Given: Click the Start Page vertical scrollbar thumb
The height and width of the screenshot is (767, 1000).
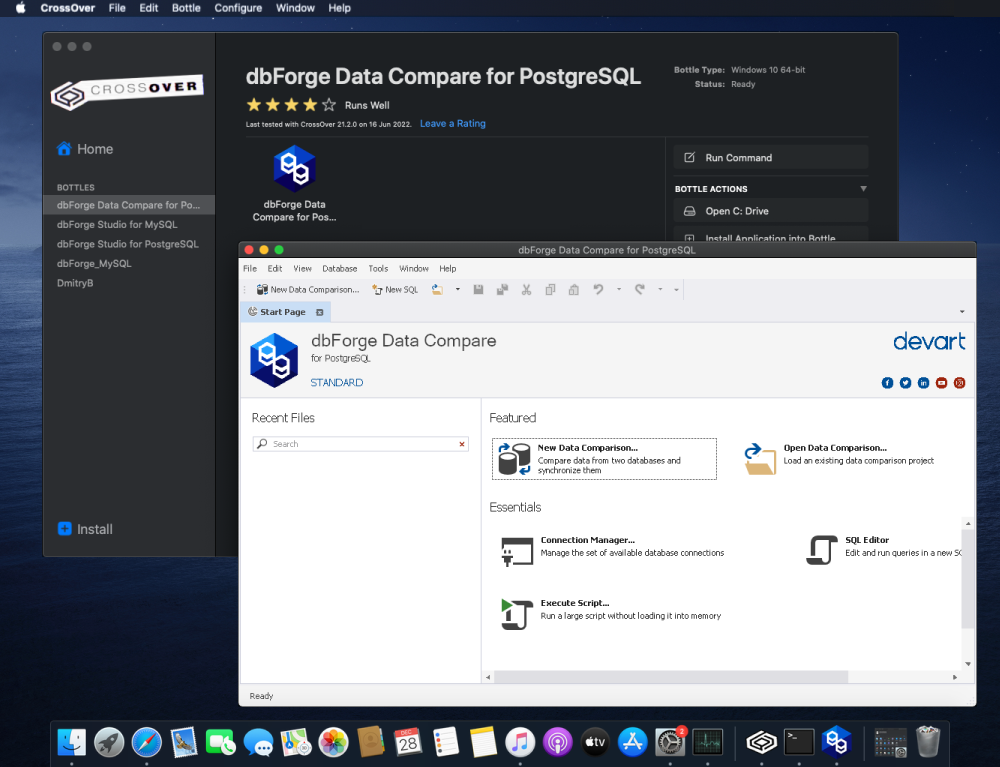Looking at the screenshot, I should 967,578.
